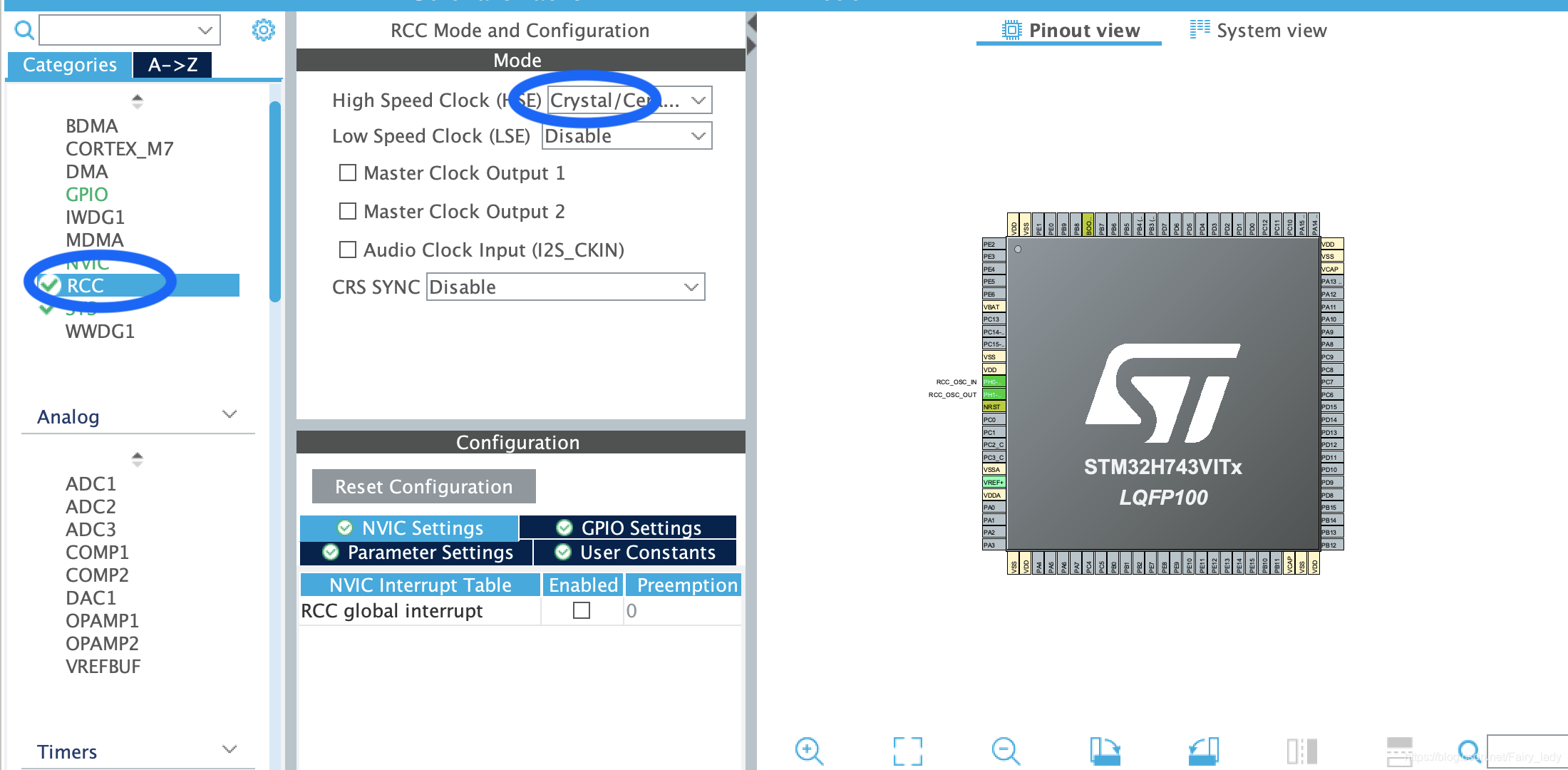Click the zoom in icon under pinout
1568x770 pixels.
click(809, 751)
